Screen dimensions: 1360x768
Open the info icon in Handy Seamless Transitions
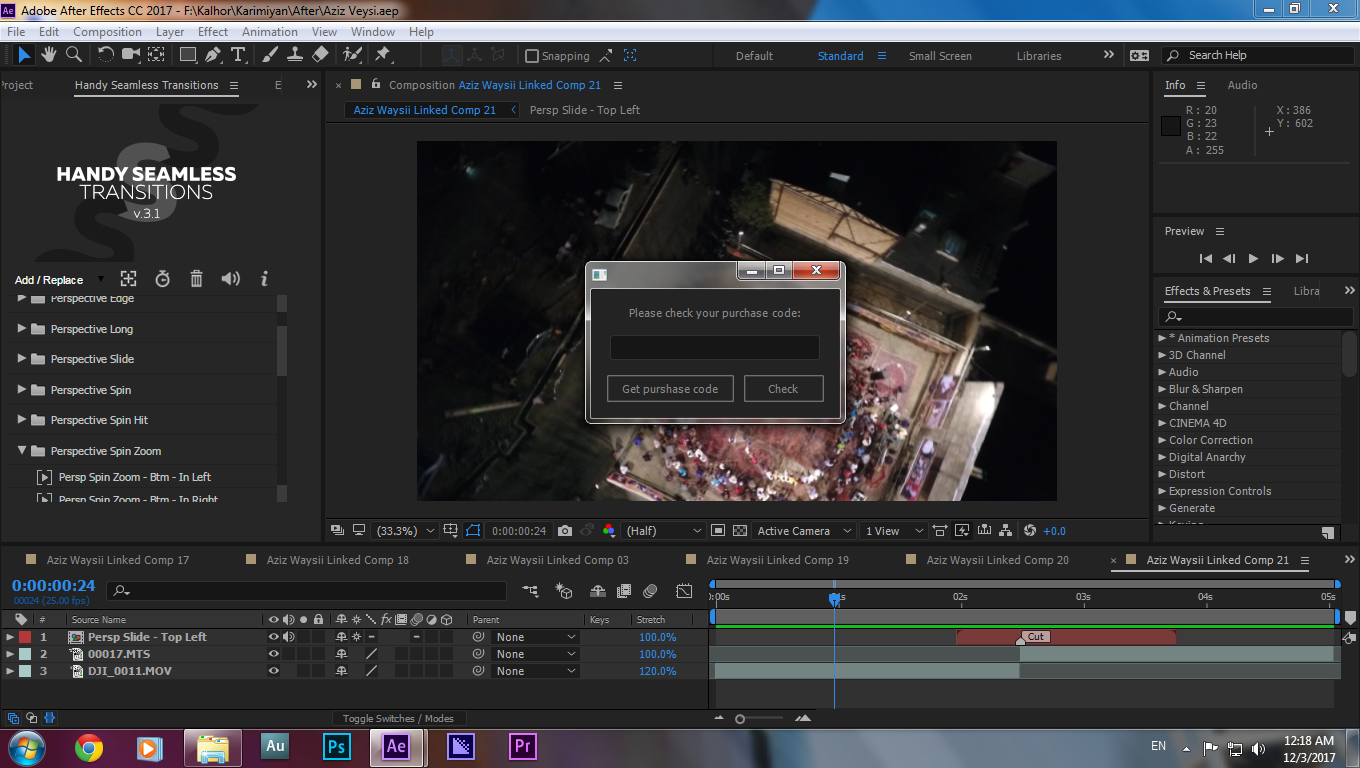265,279
